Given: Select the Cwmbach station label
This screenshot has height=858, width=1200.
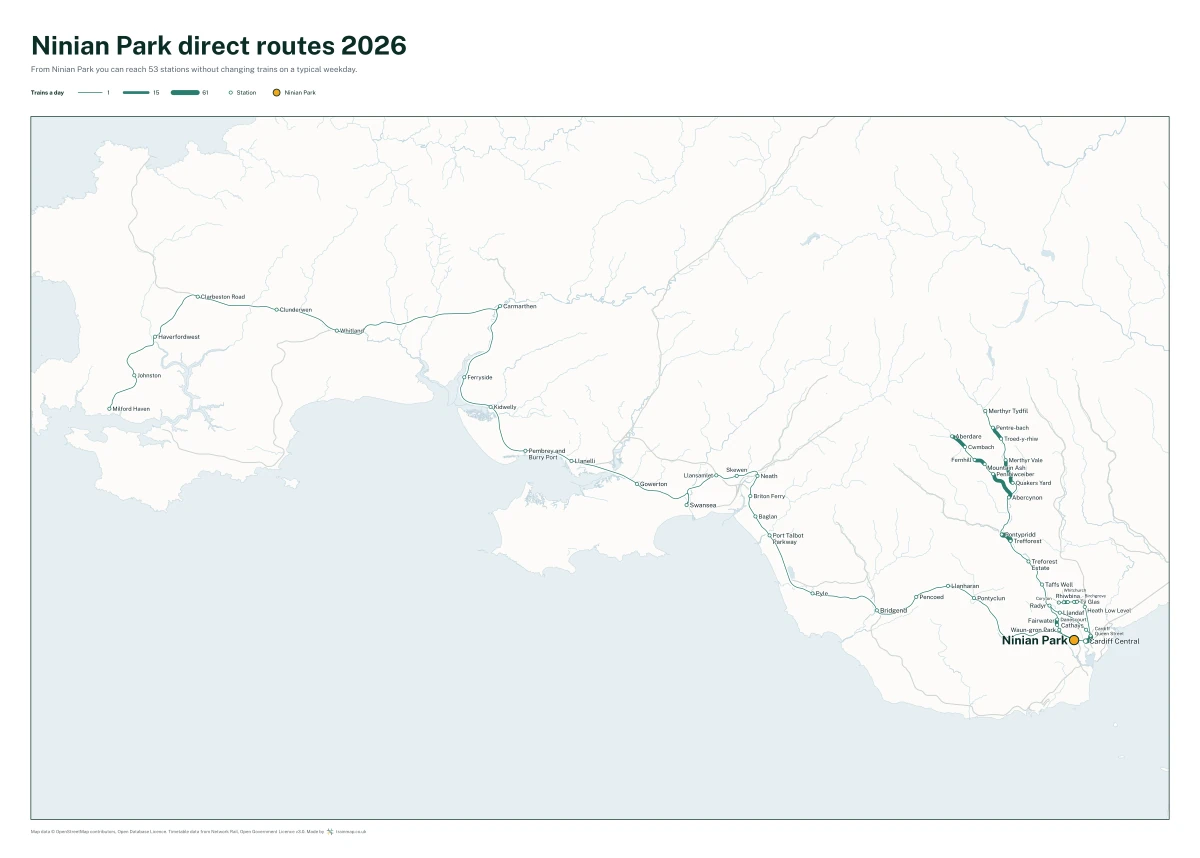Looking at the screenshot, I should (x=981, y=447).
